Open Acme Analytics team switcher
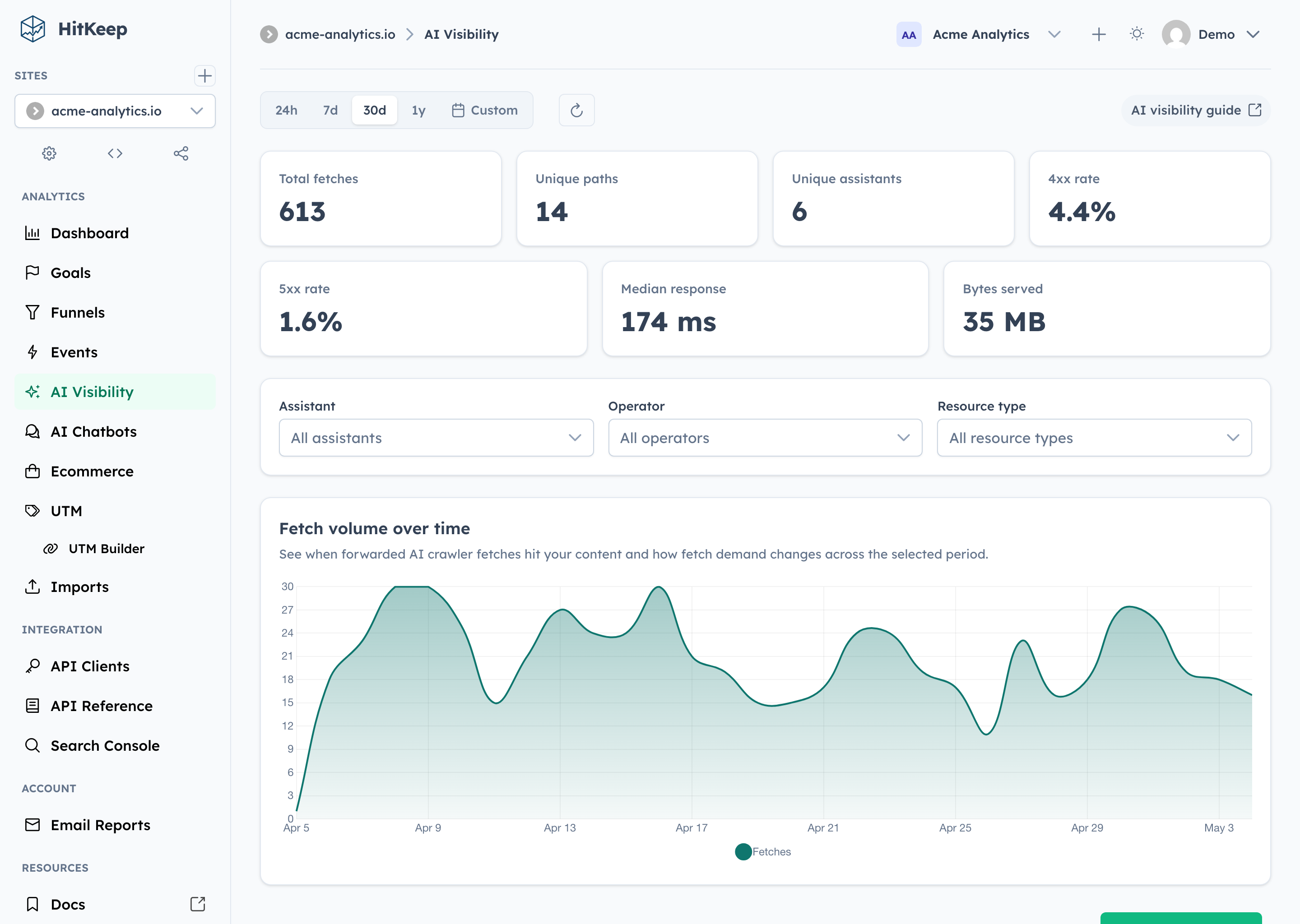 (979, 35)
